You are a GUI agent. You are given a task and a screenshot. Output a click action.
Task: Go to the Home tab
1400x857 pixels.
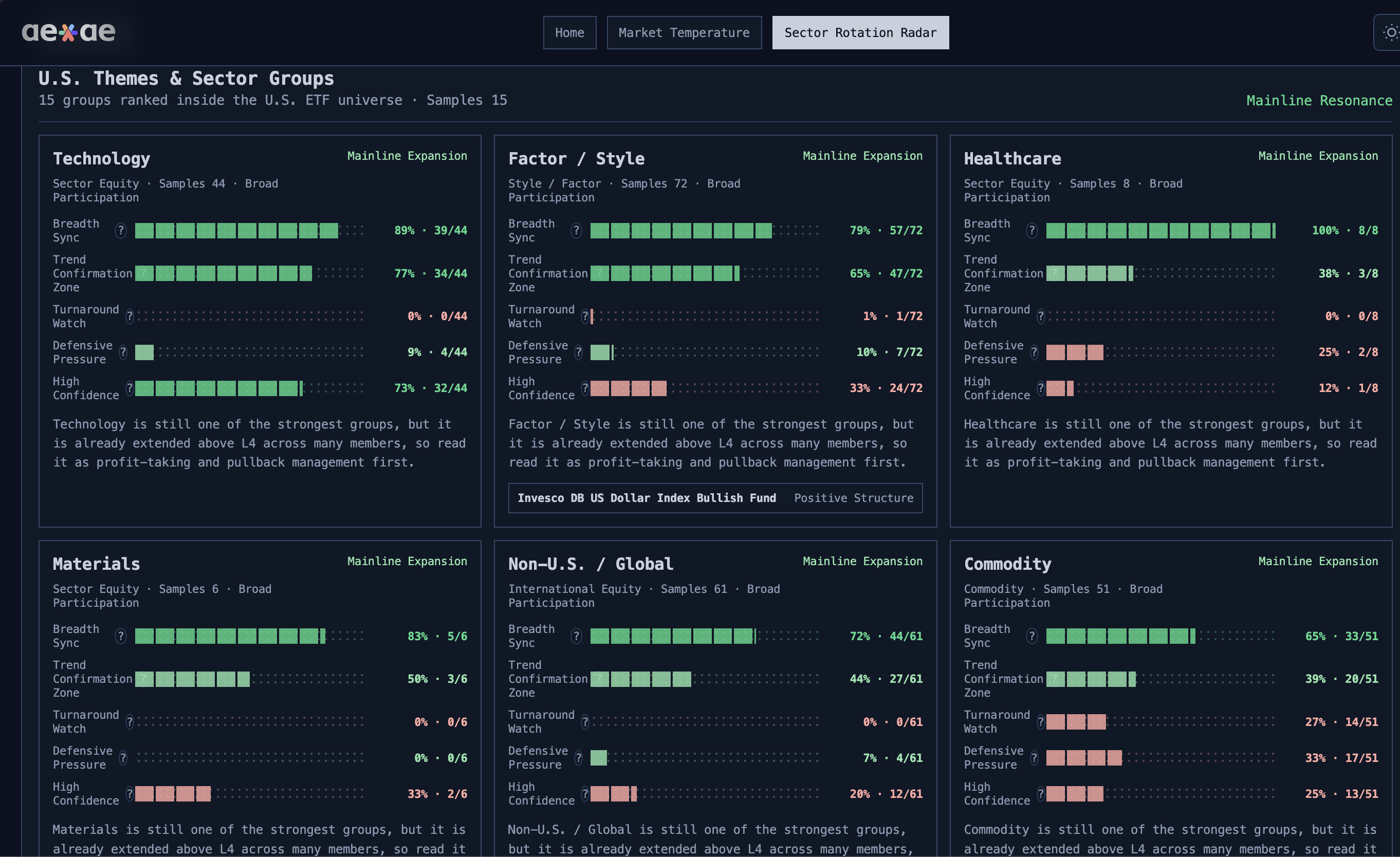click(569, 32)
